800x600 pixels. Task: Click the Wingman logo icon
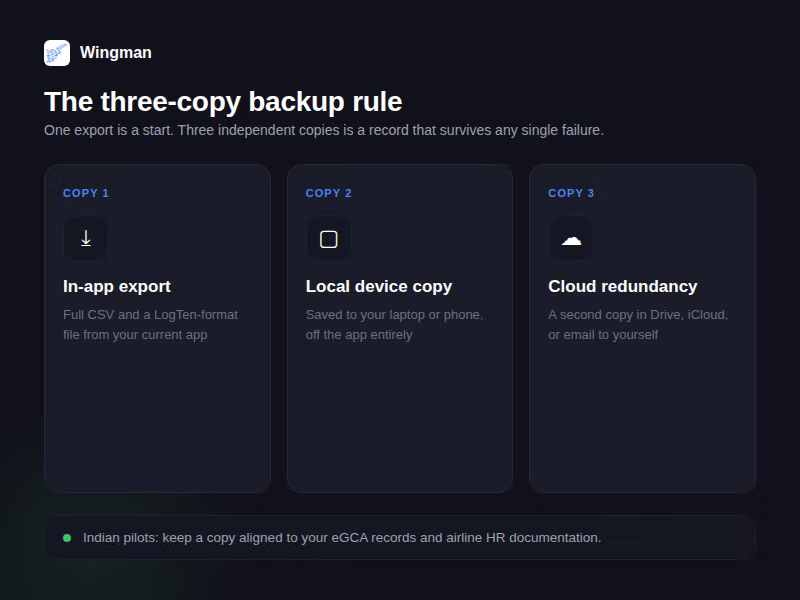pos(57,53)
